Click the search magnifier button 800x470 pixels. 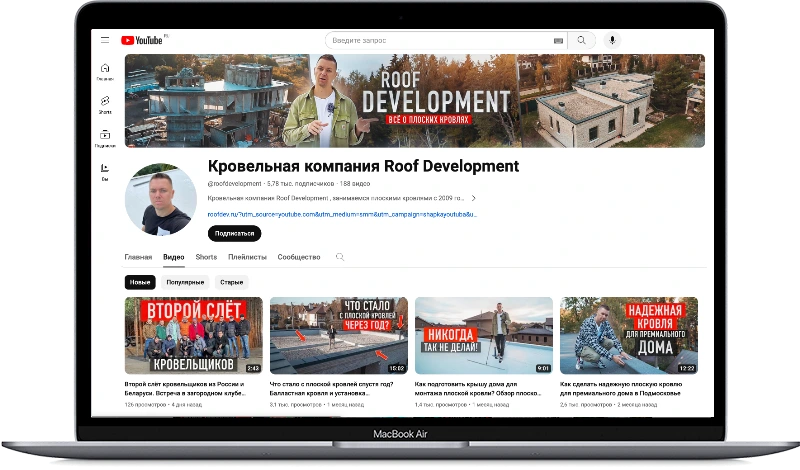tap(582, 40)
